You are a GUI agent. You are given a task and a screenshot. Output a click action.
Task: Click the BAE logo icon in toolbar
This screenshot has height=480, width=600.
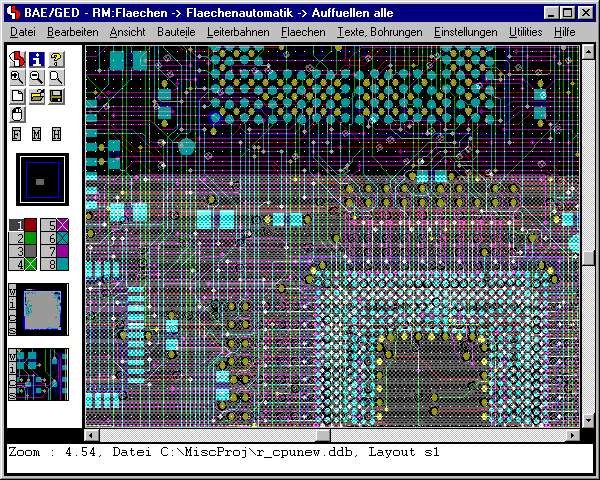coord(17,58)
